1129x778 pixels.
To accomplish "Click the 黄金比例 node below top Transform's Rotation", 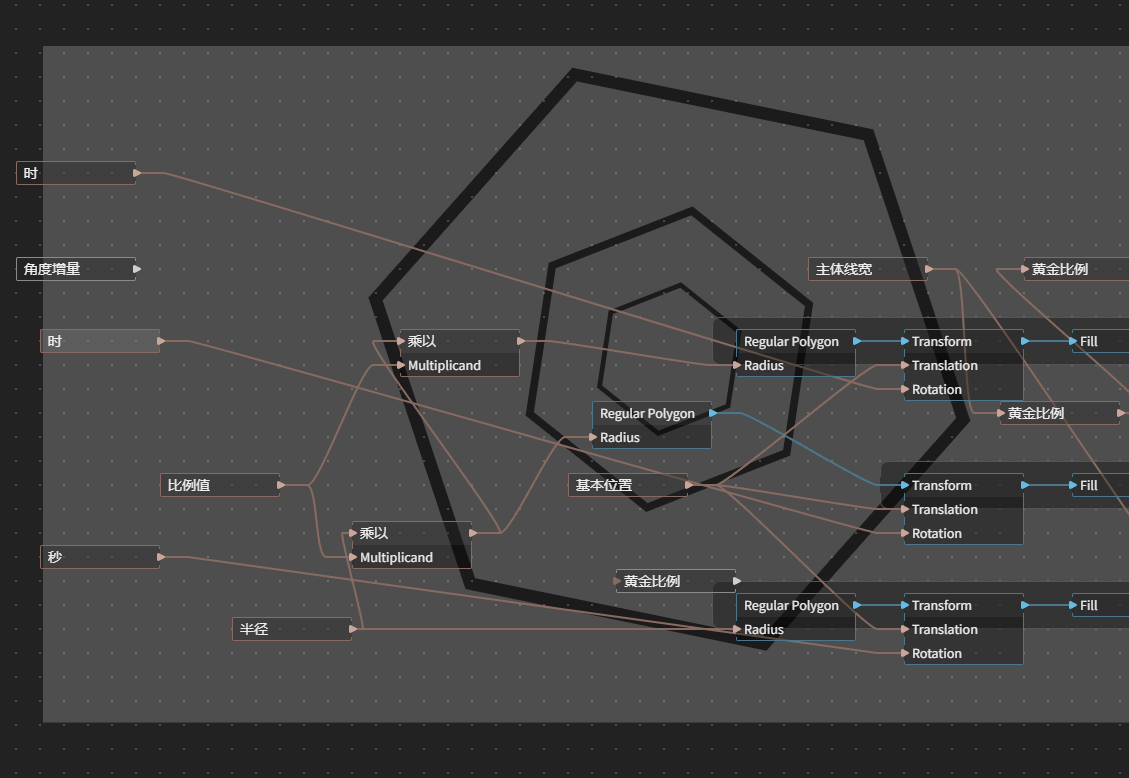I will pyautogui.click(x=1060, y=413).
